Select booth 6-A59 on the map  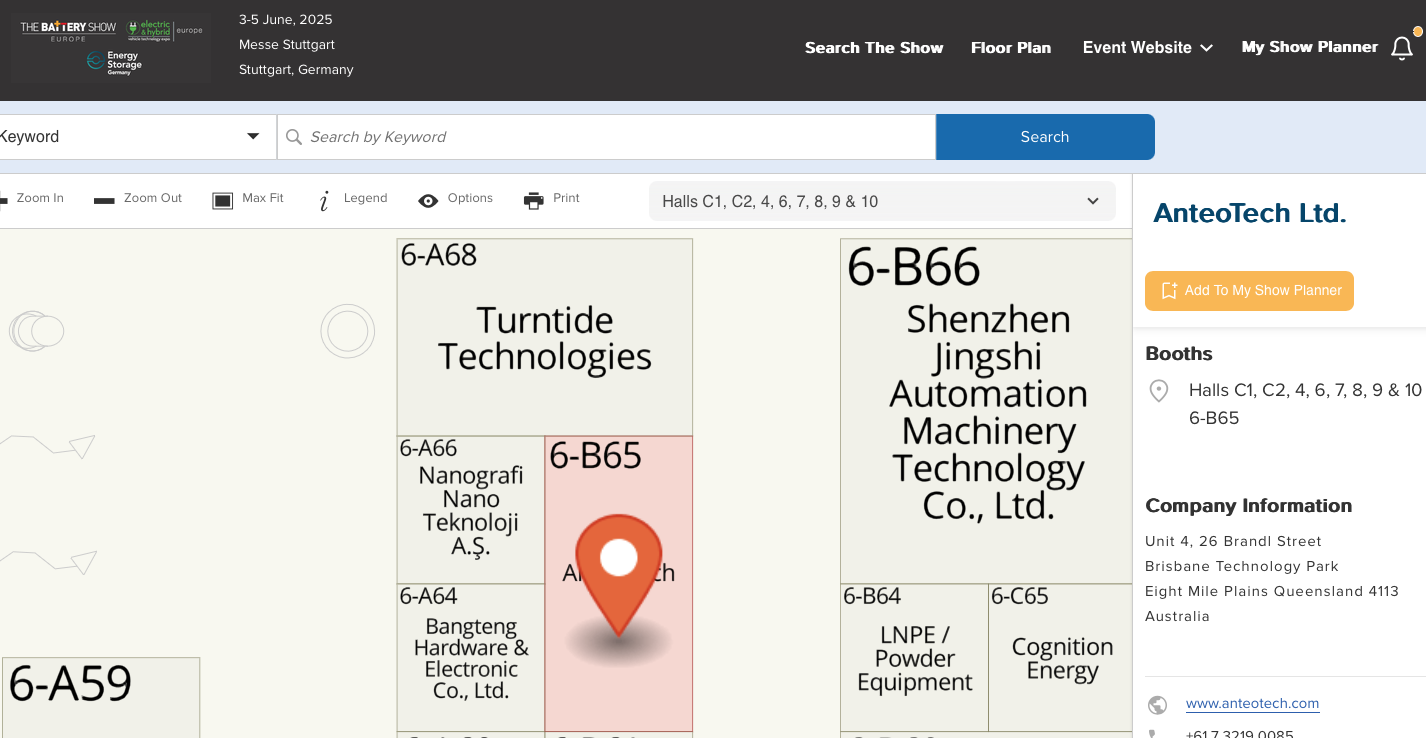point(101,697)
